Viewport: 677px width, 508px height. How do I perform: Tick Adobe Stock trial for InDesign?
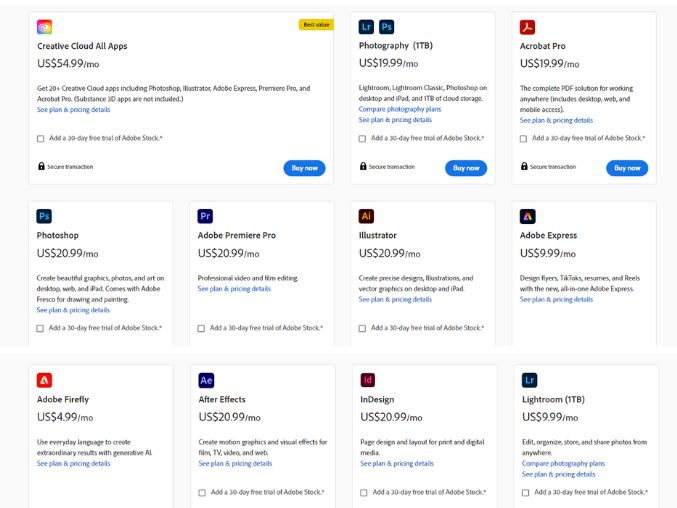[x=364, y=492]
